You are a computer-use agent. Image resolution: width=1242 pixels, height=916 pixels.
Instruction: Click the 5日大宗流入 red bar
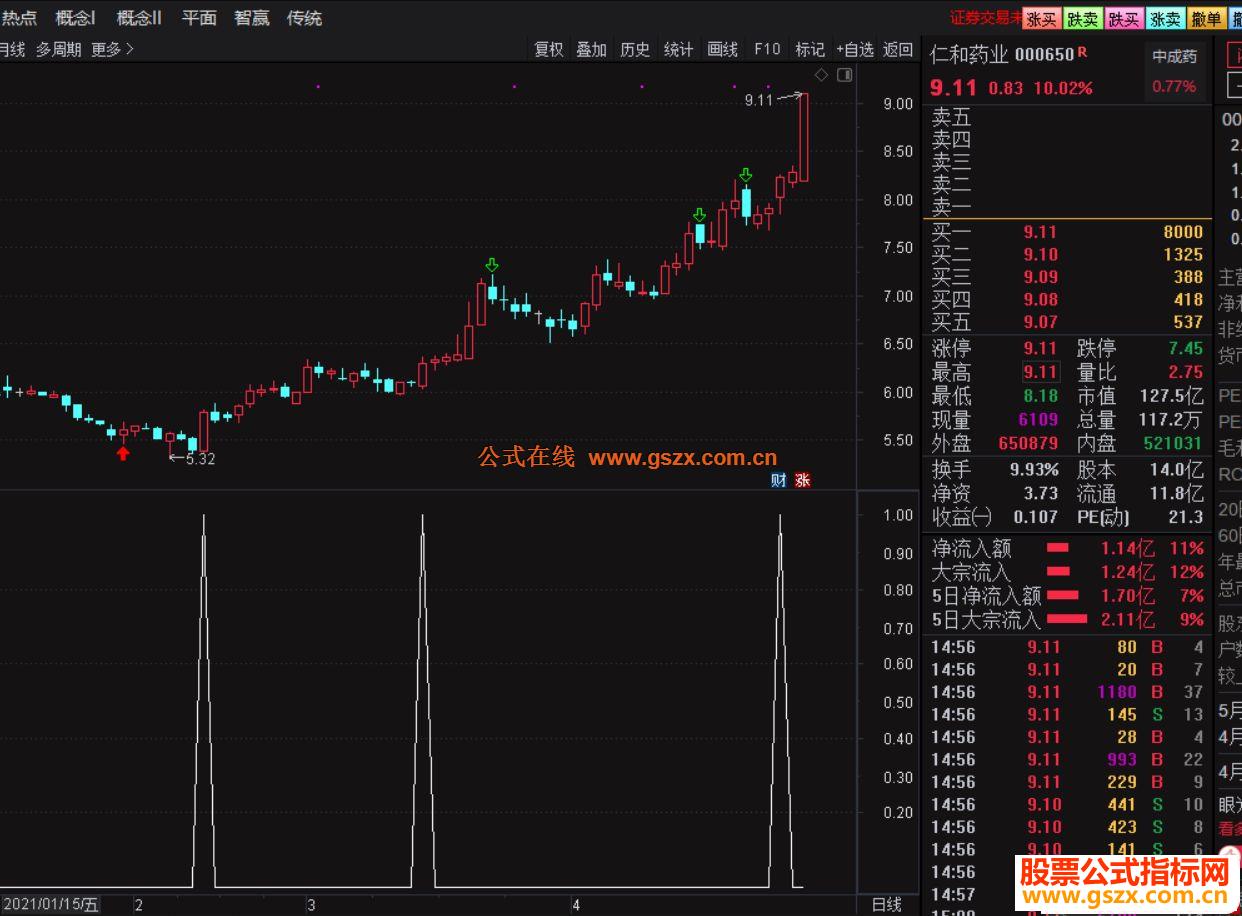coord(1066,619)
